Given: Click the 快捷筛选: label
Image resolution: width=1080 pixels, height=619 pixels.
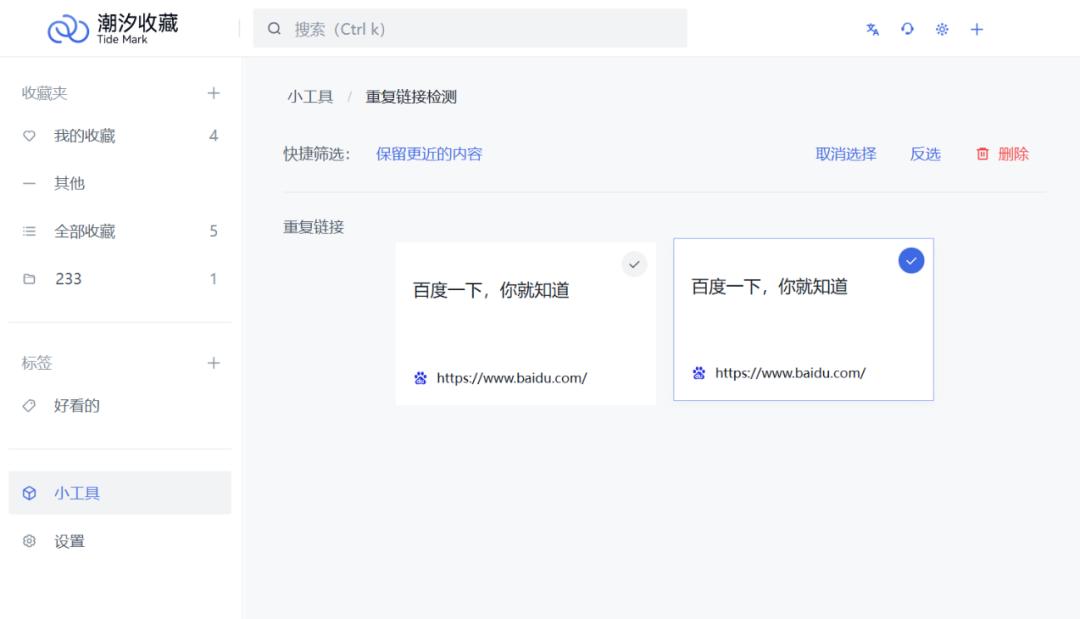Looking at the screenshot, I should pos(317,154).
